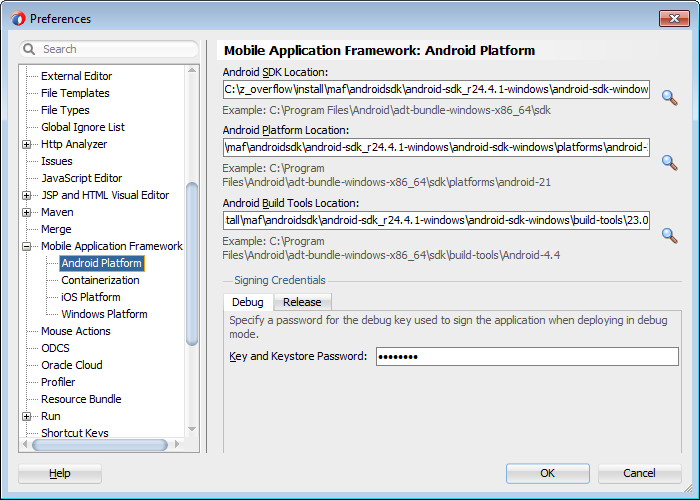700x500 pixels.
Task: Click tree vertical scrollbar down arrow
Action: pyautogui.click(x=192, y=429)
